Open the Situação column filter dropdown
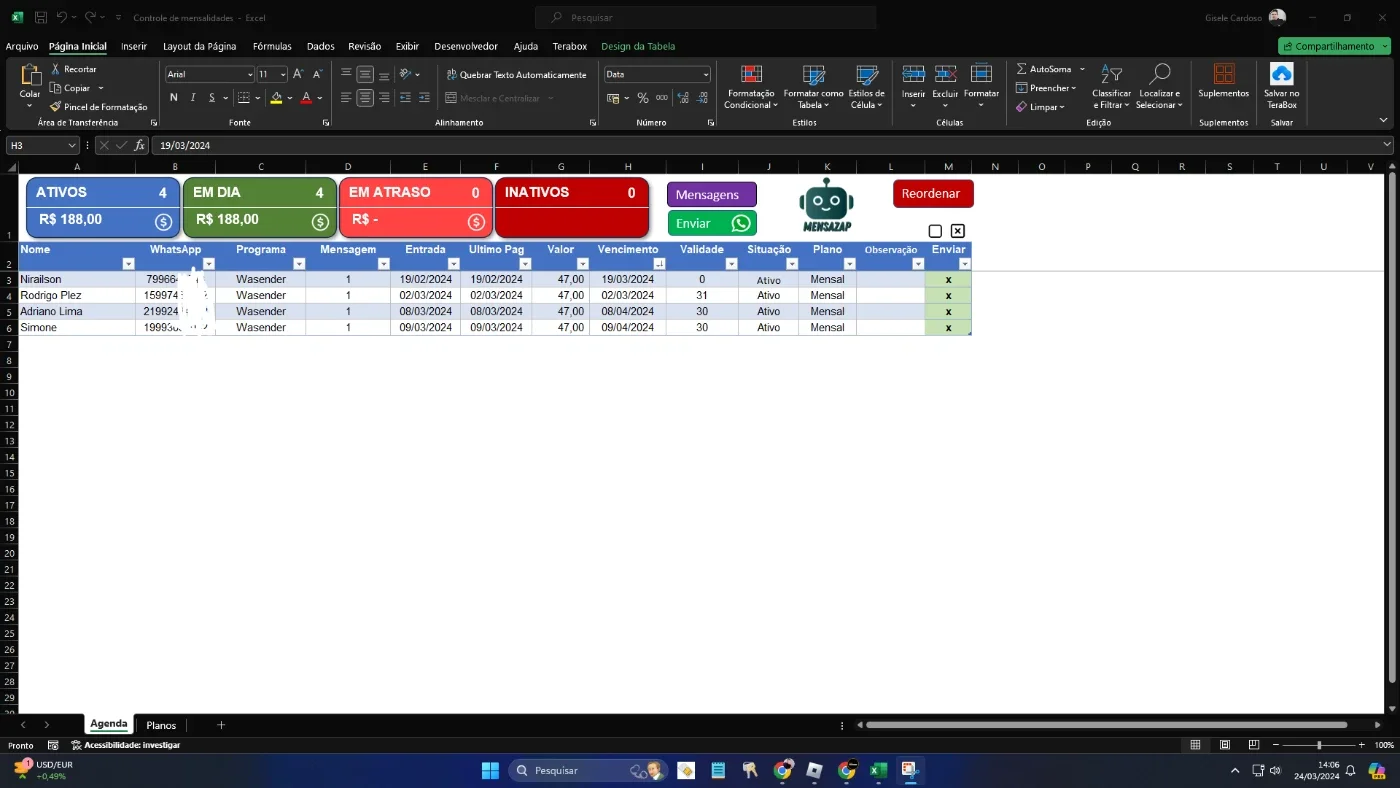The height and width of the screenshot is (788, 1400). [792, 264]
